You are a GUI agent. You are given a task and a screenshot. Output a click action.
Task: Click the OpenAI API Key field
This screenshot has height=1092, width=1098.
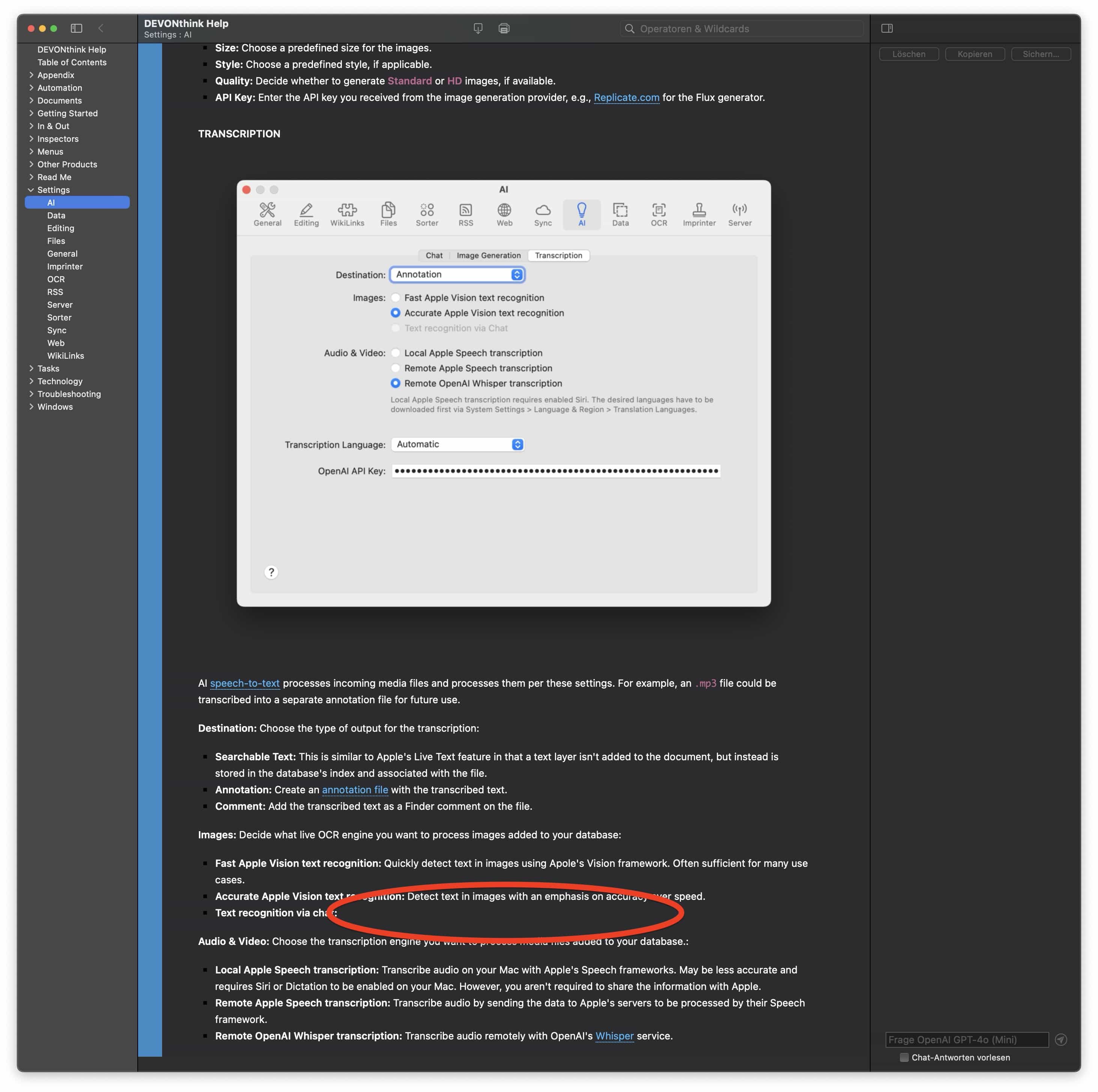tap(556, 471)
